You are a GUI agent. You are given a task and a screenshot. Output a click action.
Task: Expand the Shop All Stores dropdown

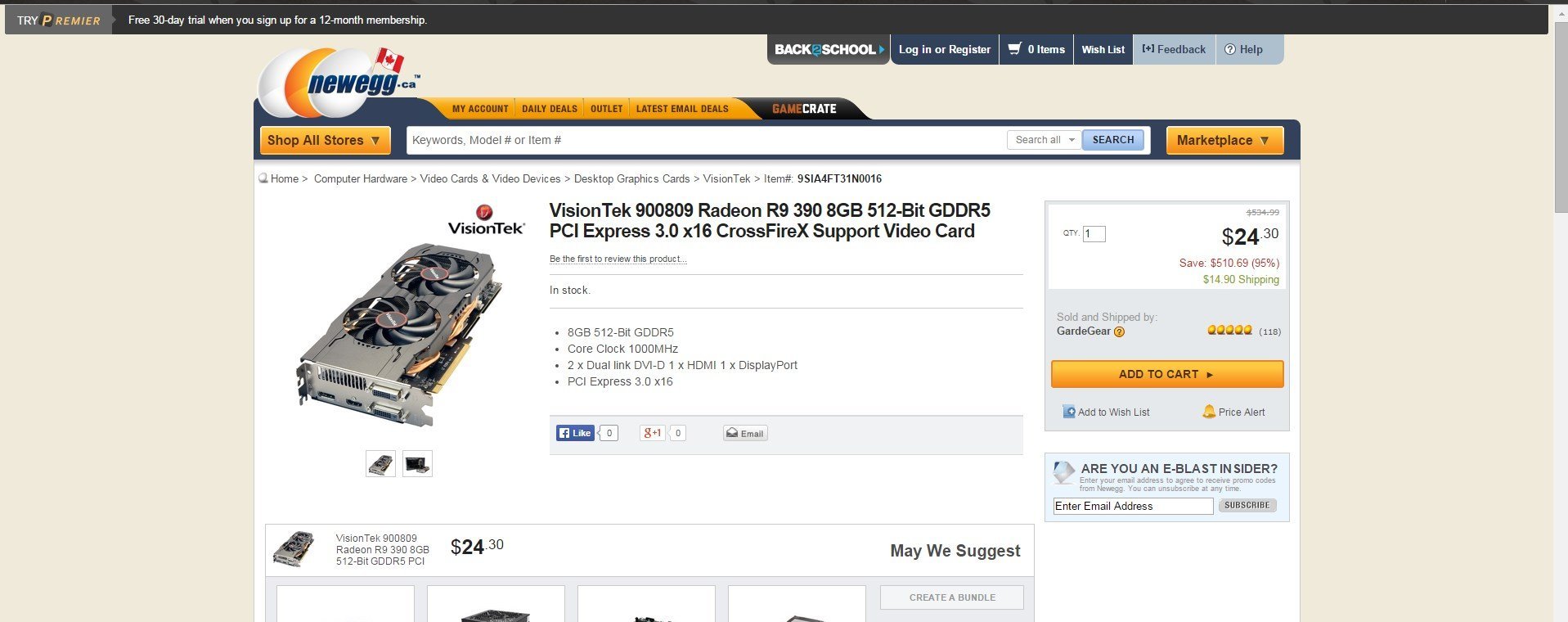tap(325, 140)
